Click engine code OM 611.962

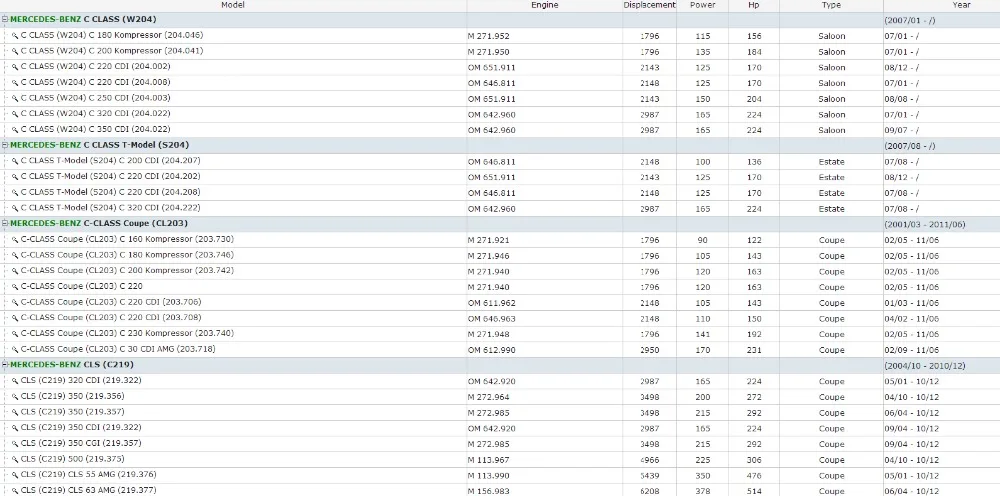492,303
